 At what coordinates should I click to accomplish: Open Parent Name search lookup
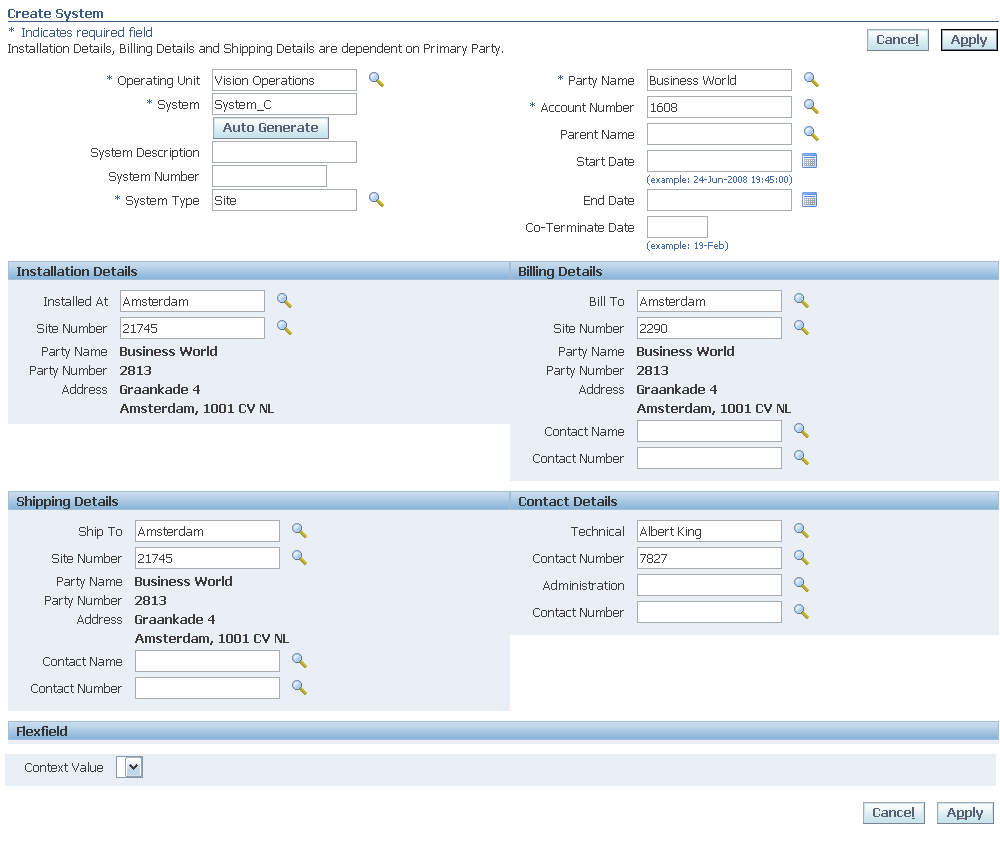point(811,133)
